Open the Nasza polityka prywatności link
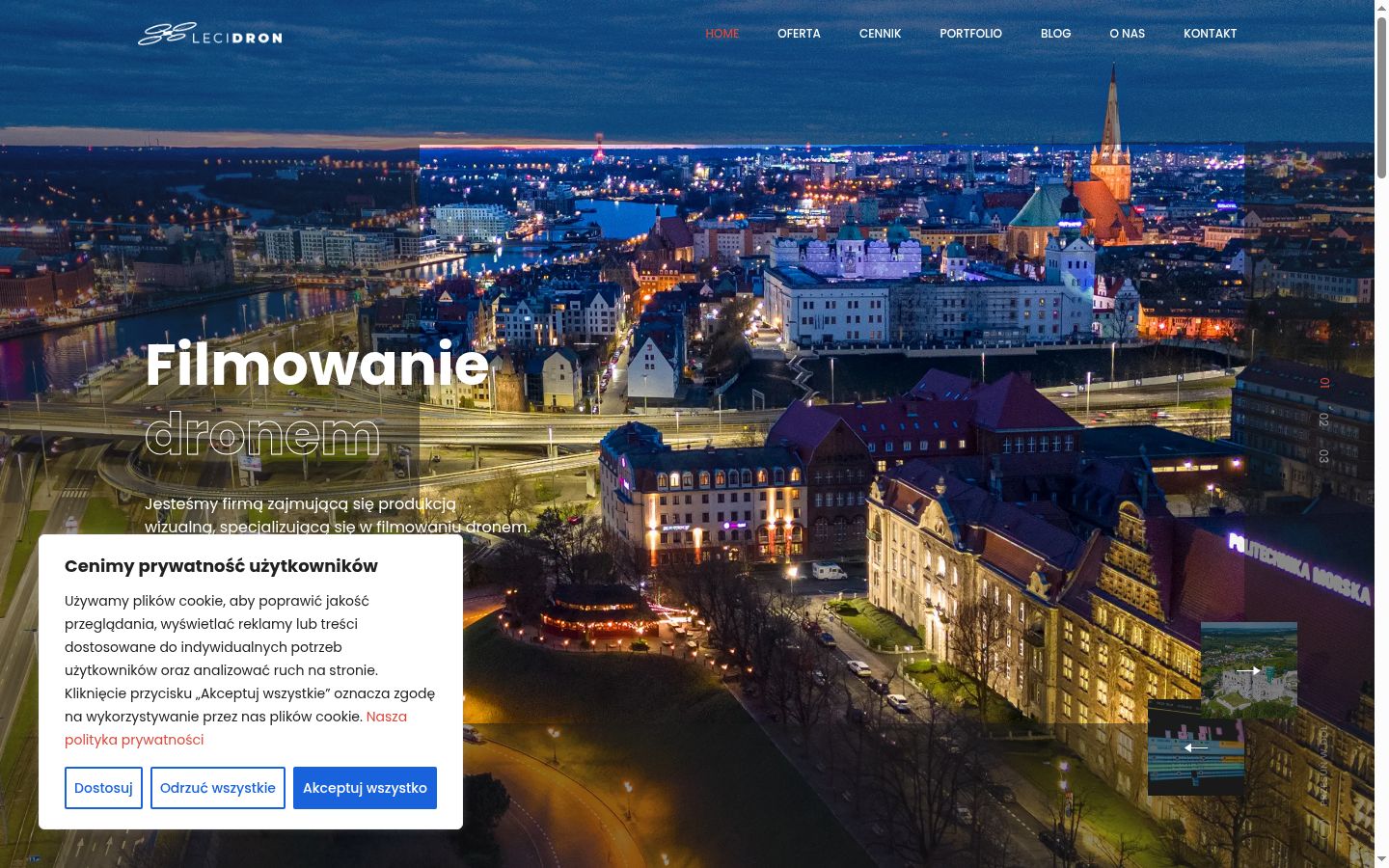This screenshot has height=868, width=1389. click(236, 728)
